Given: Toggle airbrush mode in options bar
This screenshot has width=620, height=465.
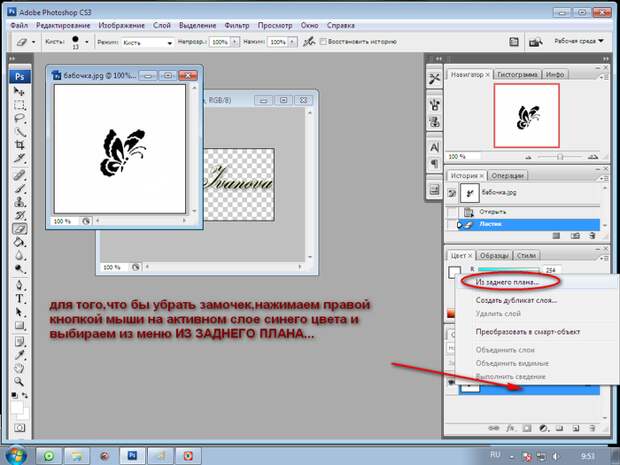Looking at the screenshot, I should click(309, 42).
